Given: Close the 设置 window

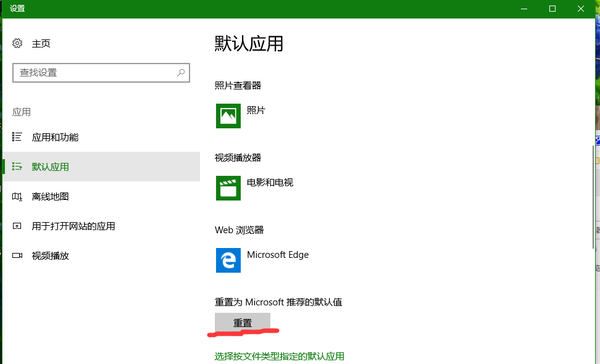Looking at the screenshot, I should pyautogui.click(x=580, y=8).
